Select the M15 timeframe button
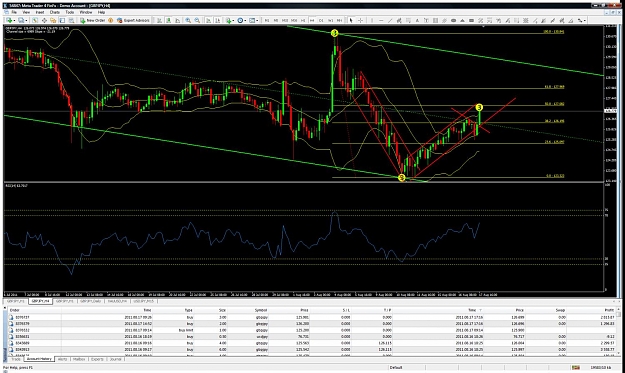The image size is (625, 373). 285,20
